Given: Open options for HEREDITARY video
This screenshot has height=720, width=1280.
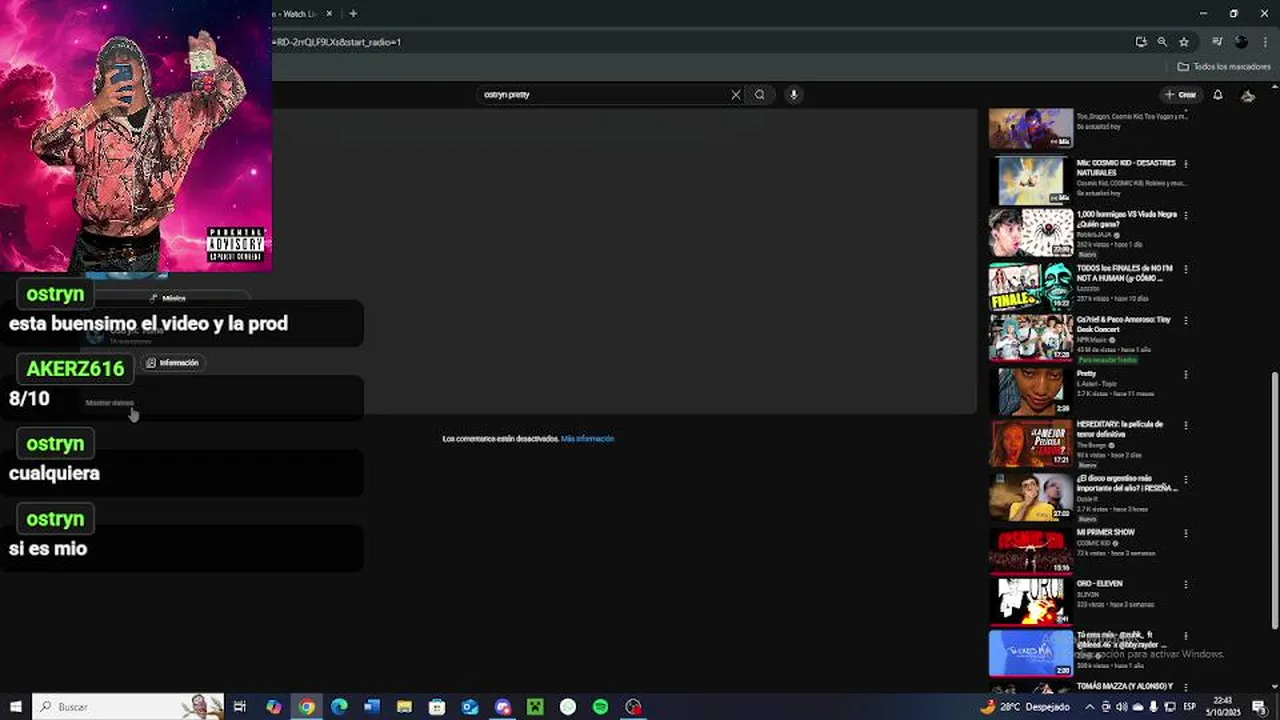Looking at the screenshot, I should [1186, 425].
